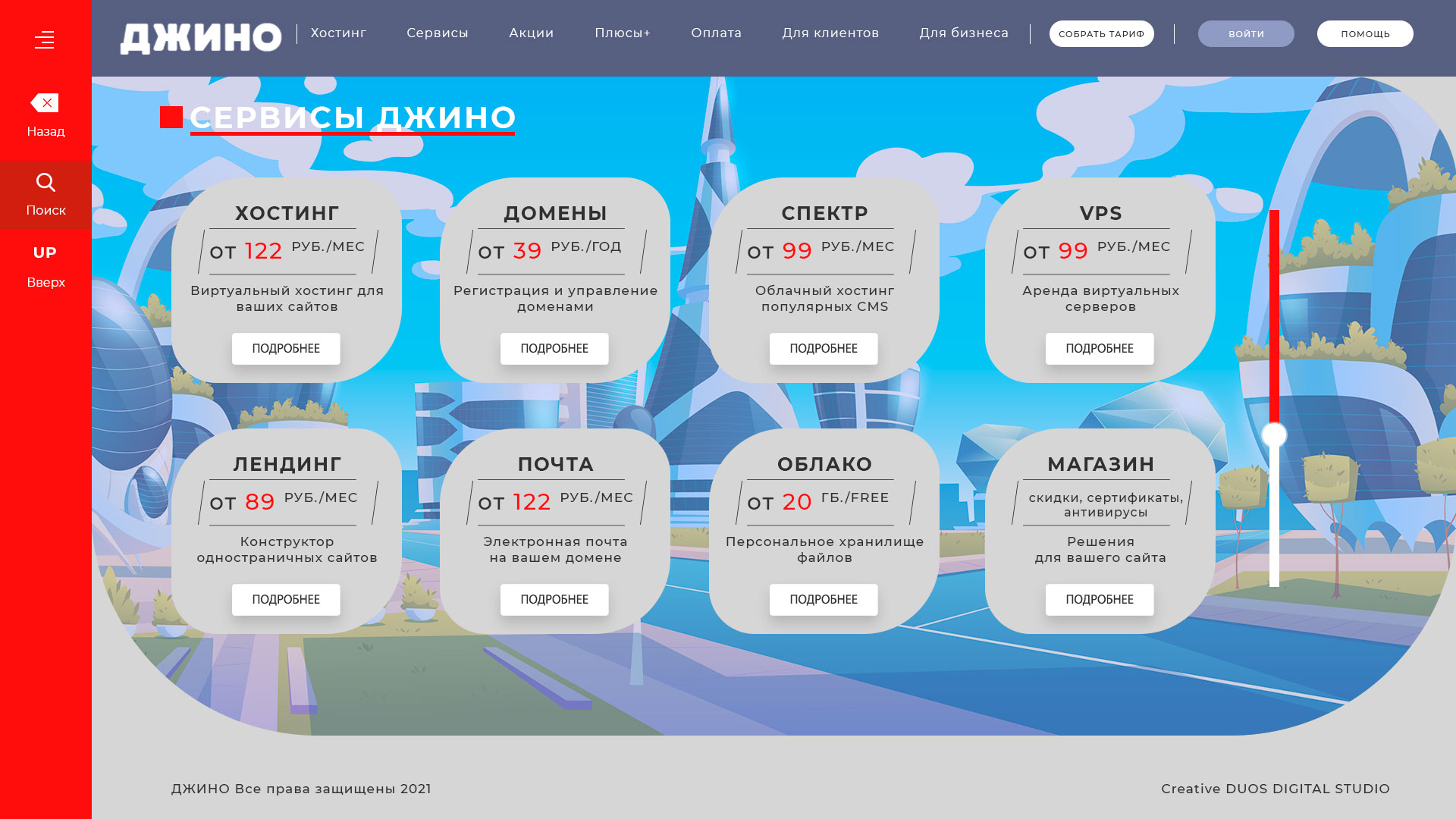Open the Акции menu item
This screenshot has width=1456, height=819.
532,33
